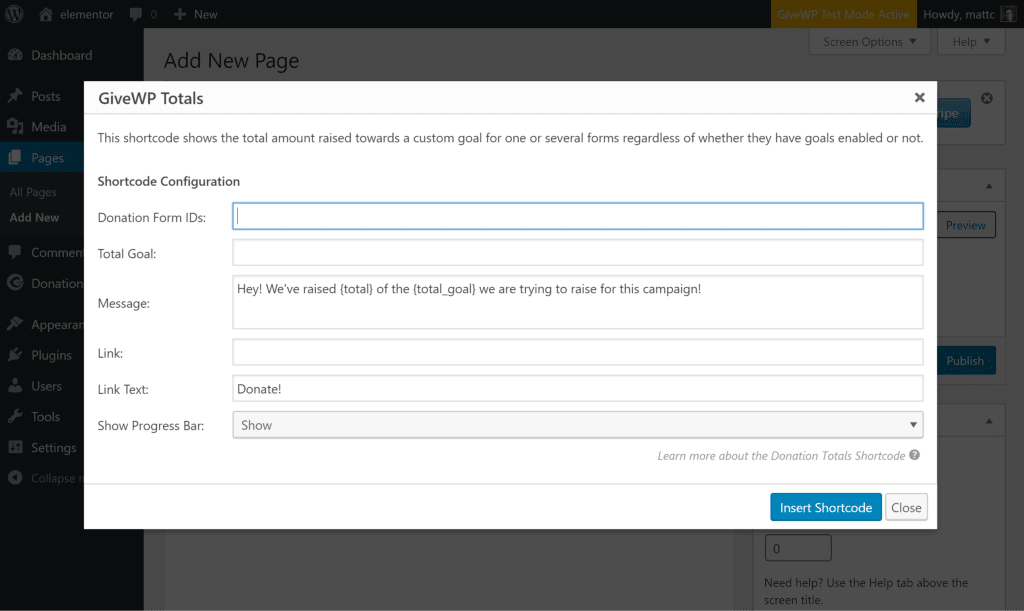Click into the Message textarea
Viewport: 1024px width, 611px height.
pyautogui.click(x=578, y=302)
